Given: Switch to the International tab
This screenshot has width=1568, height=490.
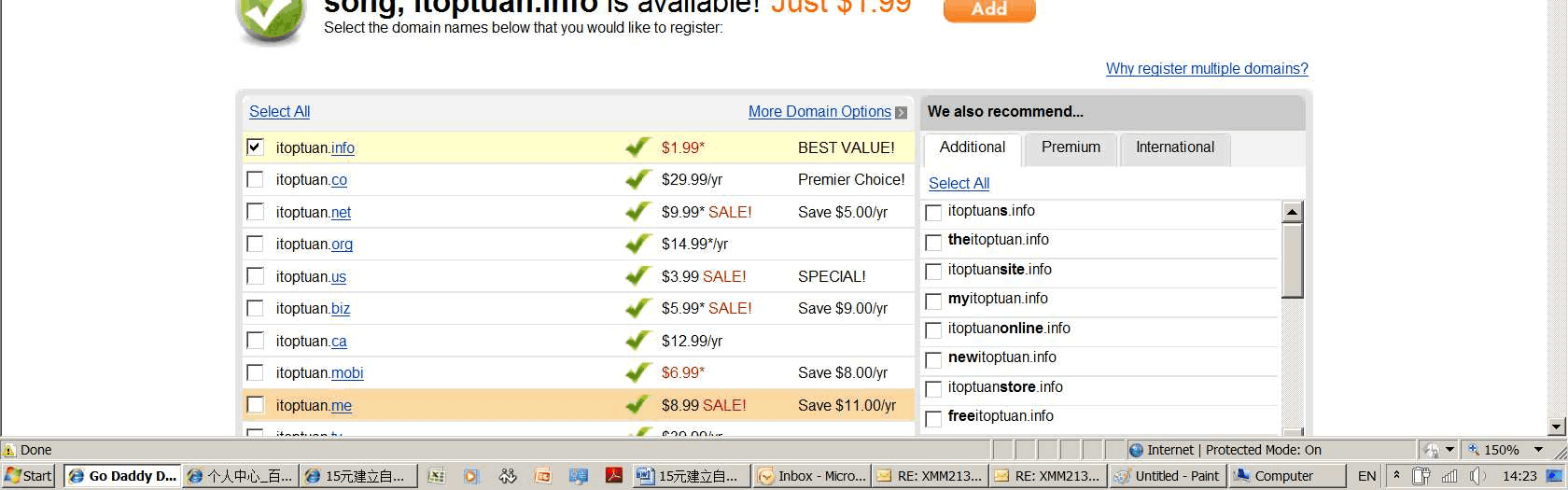Looking at the screenshot, I should click(1174, 147).
